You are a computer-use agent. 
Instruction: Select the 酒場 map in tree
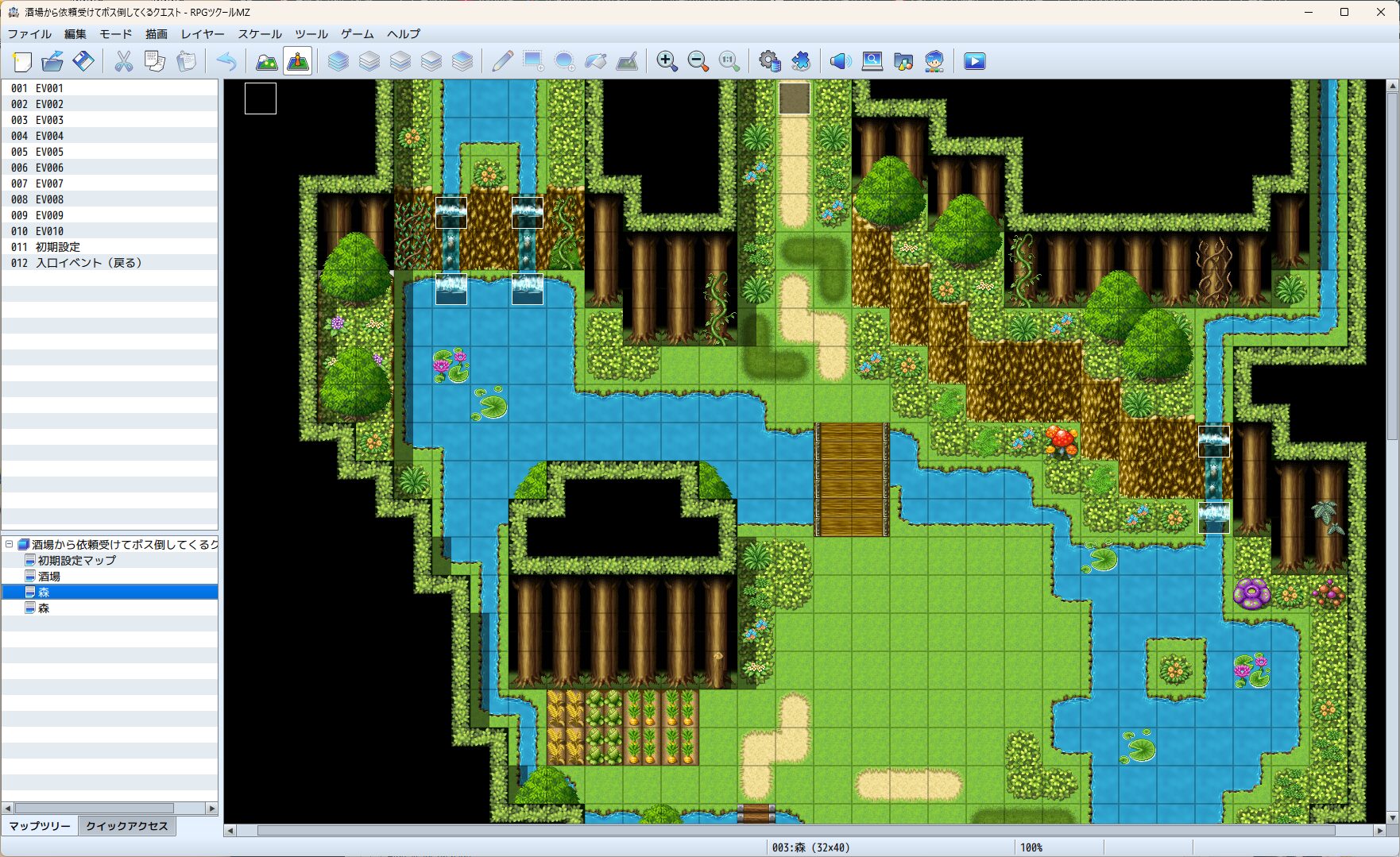point(49,577)
